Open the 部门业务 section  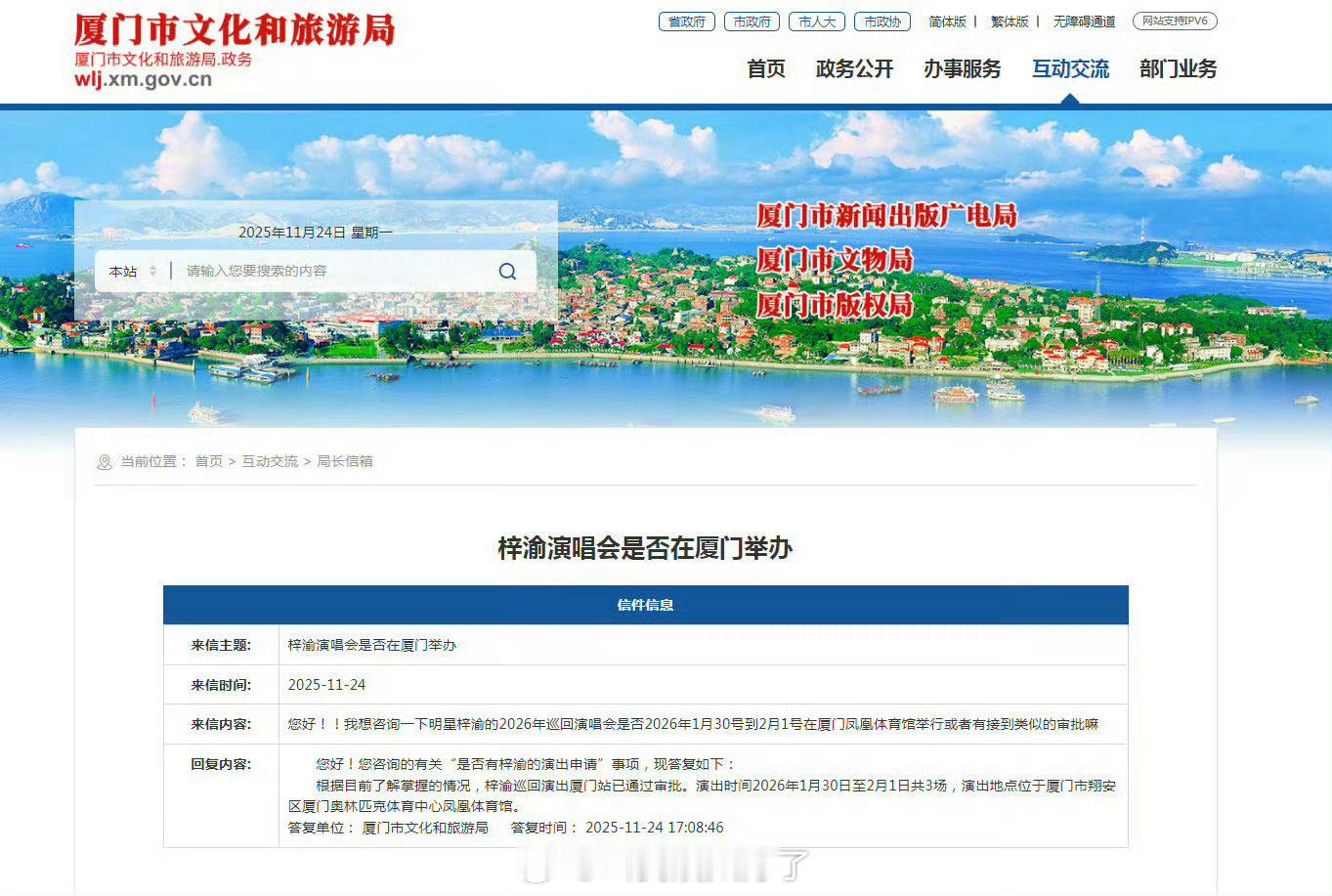pyautogui.click(x=1177, y=68)
